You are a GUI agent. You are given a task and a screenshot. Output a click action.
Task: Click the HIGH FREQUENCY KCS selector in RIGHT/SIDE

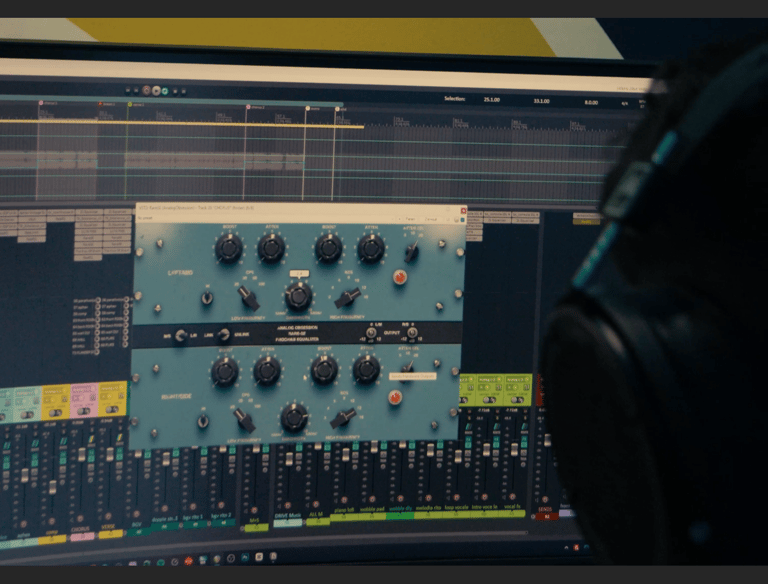tap(343, 417)
